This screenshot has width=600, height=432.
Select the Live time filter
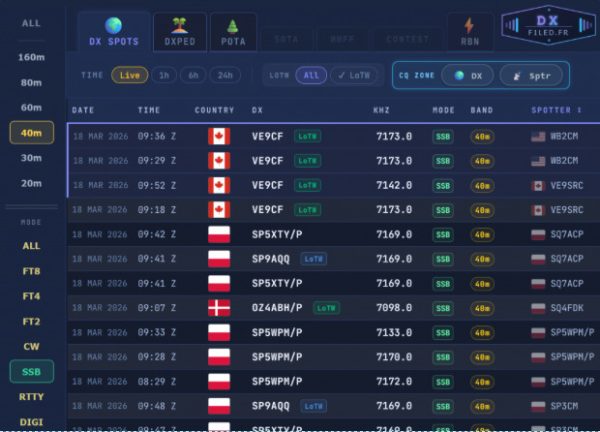click(x=129, y=75)
